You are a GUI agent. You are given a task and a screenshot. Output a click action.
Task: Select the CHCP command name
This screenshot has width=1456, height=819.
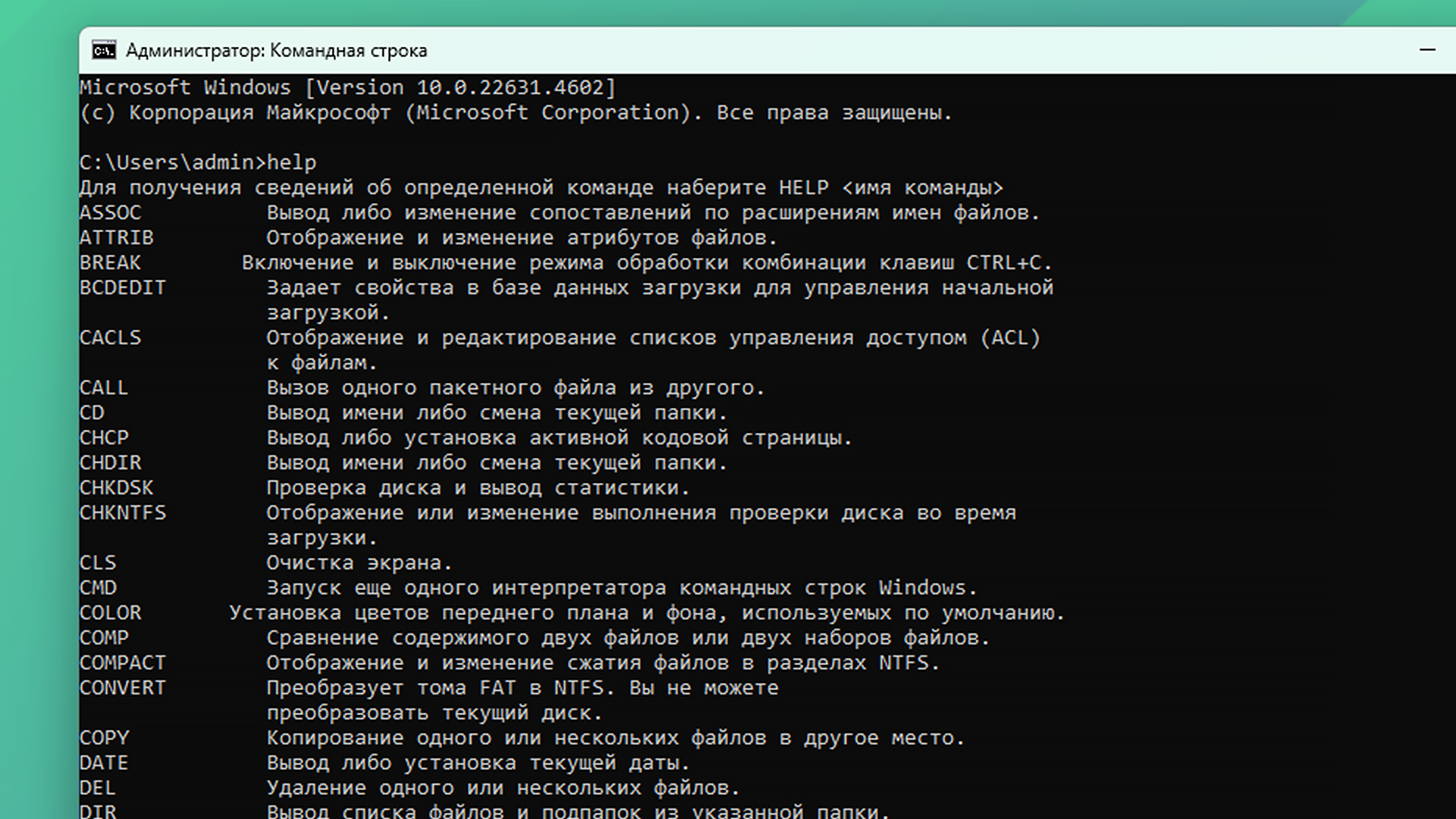pyautogui.click(x=104, y=438)
